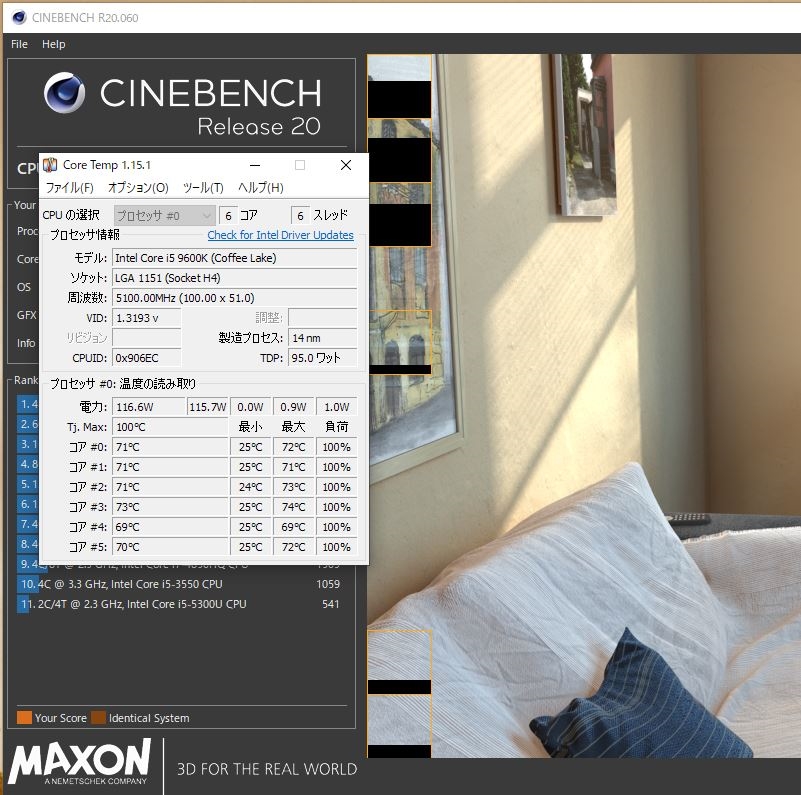The height and width of the screenshot is (795, 801).
Task: Click the コア #5 temperature 70°C
Action: click(x=170, y=547)
